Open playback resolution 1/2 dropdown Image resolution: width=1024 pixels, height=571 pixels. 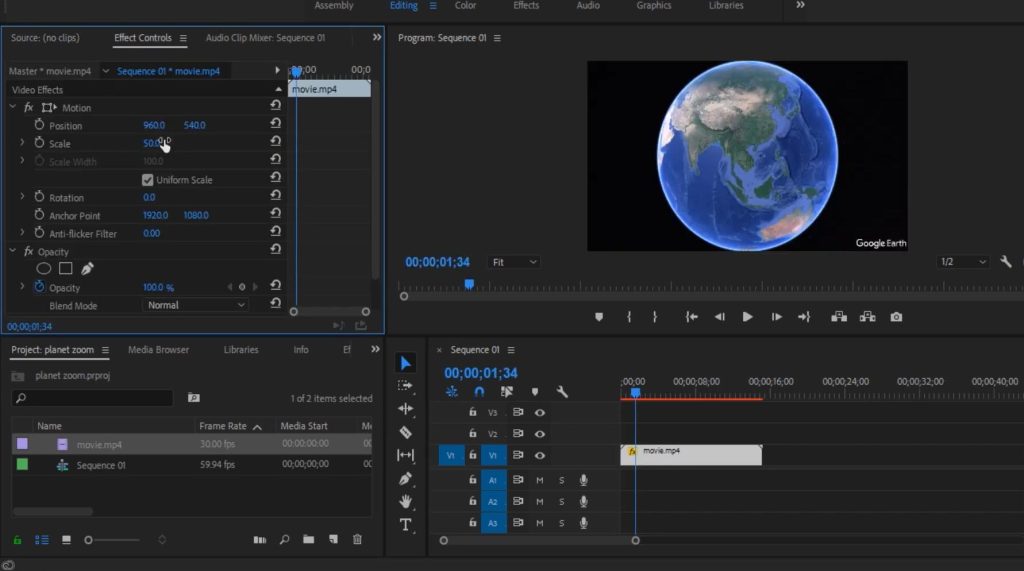click(x=962, y=261)
